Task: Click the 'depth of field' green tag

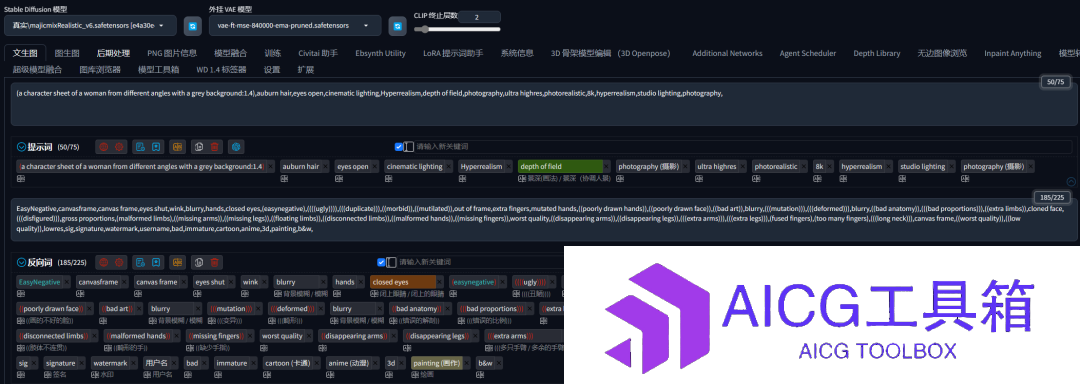Action: [560, 167]
